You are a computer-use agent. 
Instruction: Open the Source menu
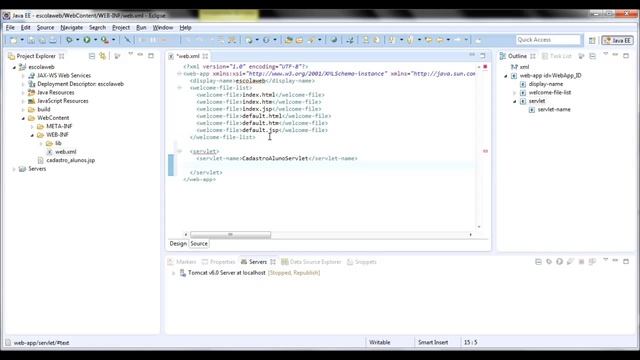tap(45, 27)
